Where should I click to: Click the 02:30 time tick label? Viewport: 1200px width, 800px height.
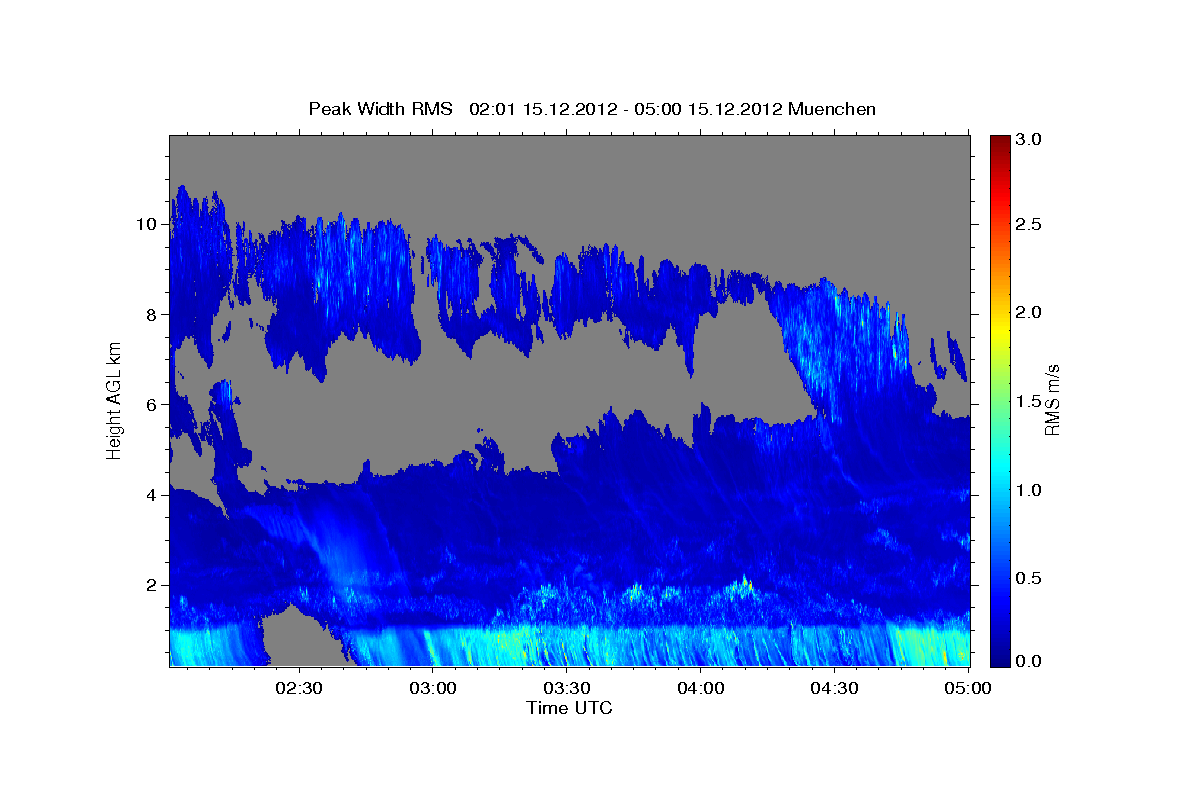tap(298, 689)
